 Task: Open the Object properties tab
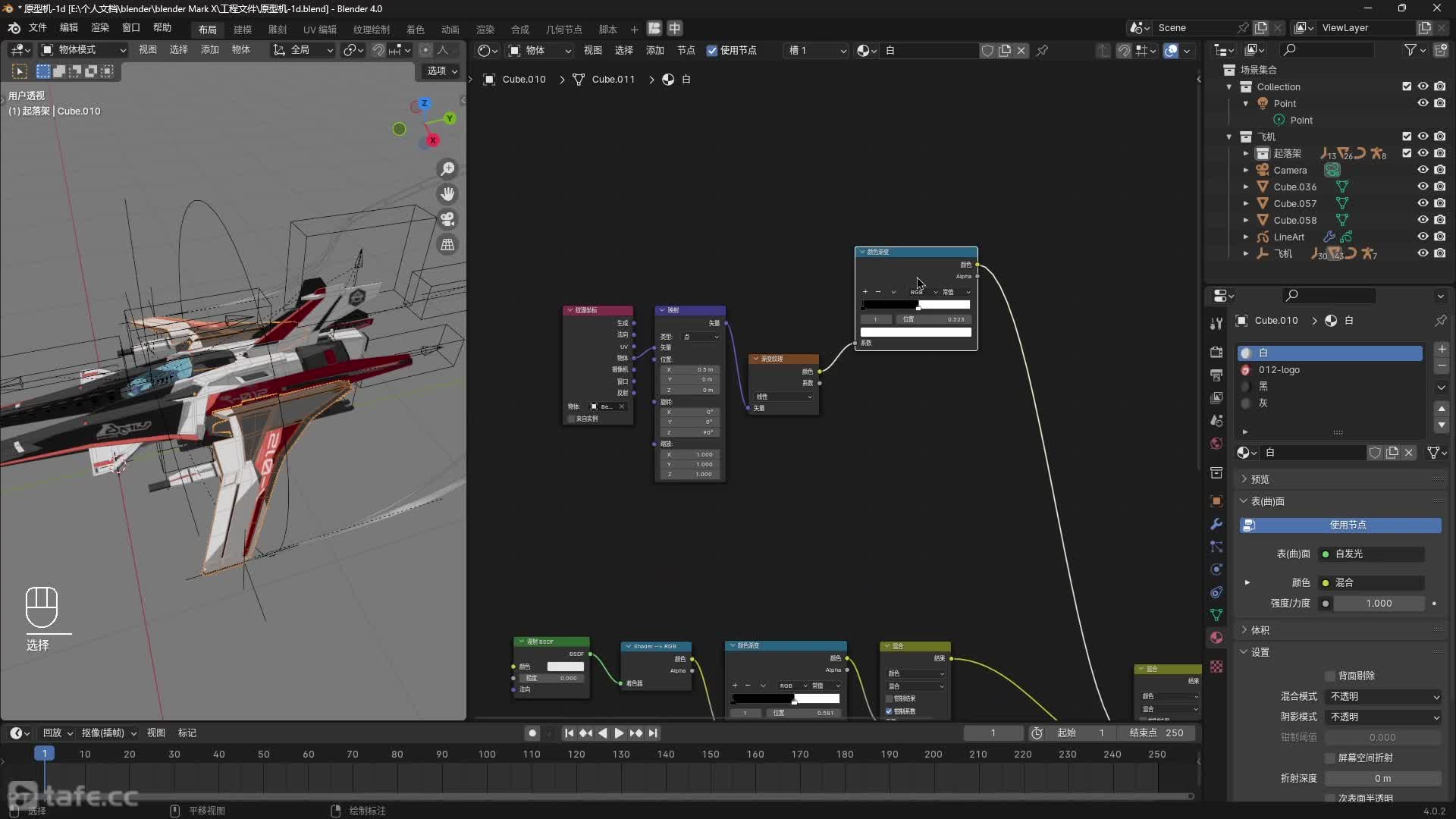(1216, 501)
